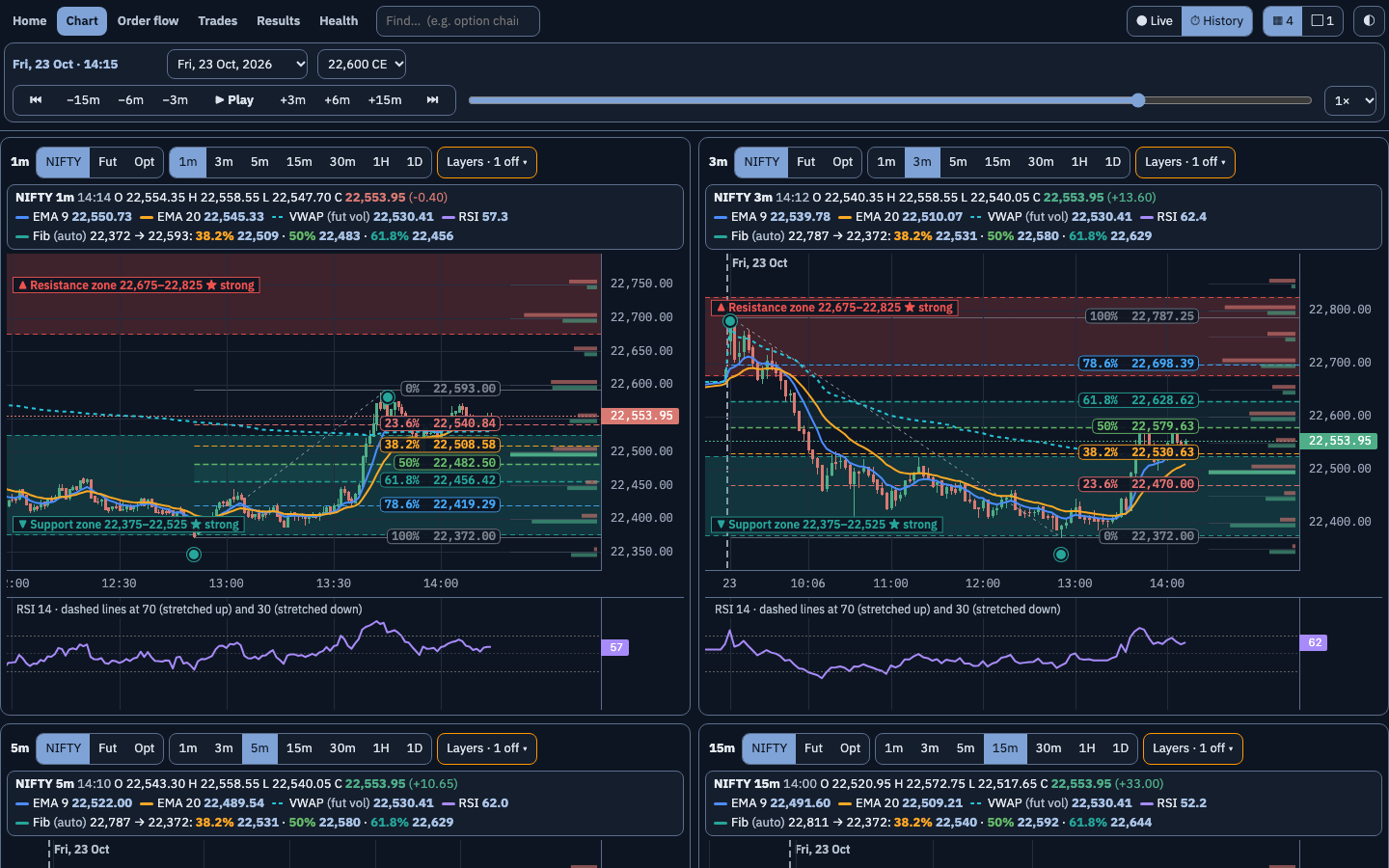Open the 1× playback speed dropdown
The image size is (1389, 868).
[1350, 100]
